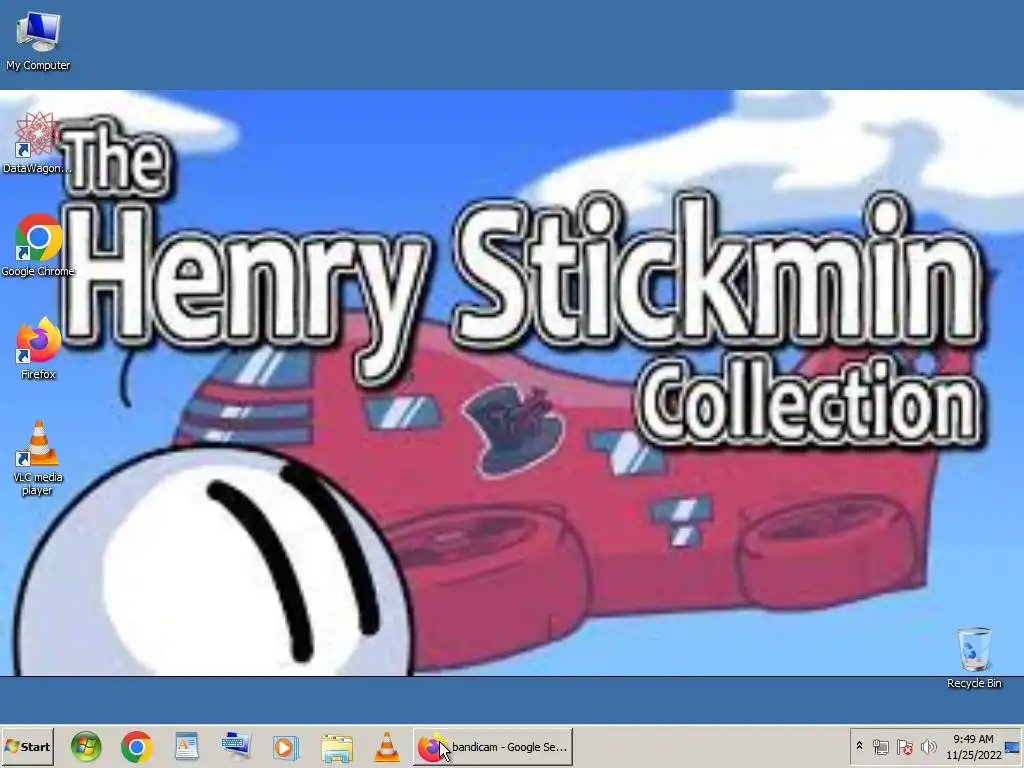Launch Windows Media Player from the taskbar

285,747
